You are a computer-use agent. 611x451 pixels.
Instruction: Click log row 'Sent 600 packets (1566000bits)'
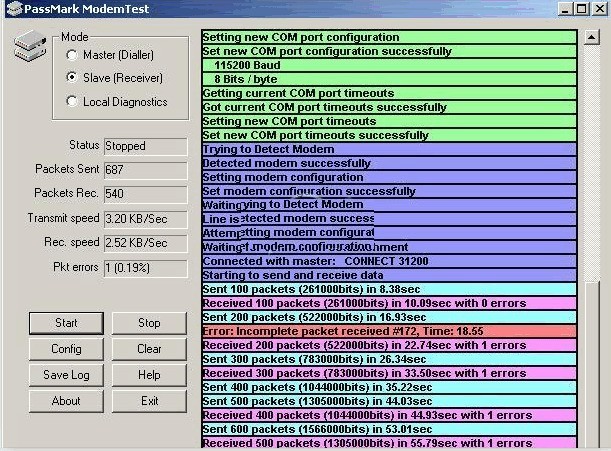(x=389, y=430)
